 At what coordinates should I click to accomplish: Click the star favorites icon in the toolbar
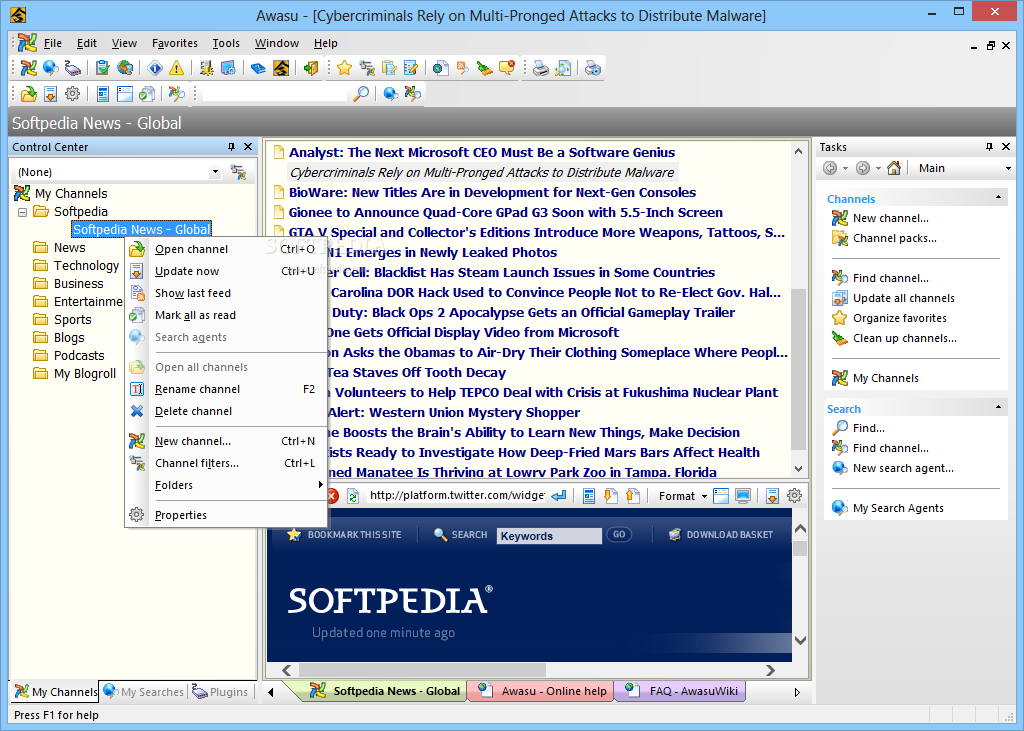point(344,68)
